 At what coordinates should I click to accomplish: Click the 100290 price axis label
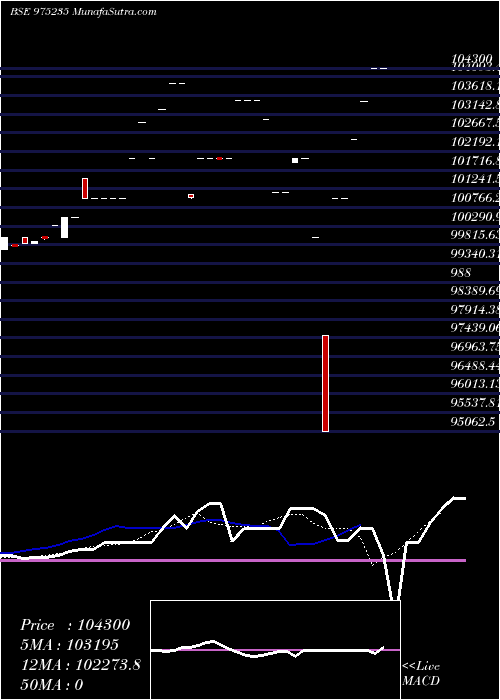click(475, 217)
